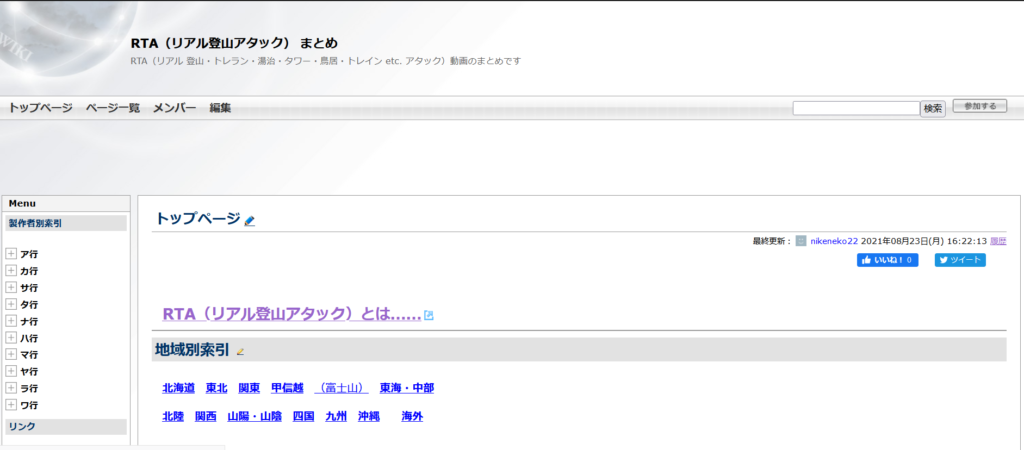
Task: Open the 甲信越 region link
Action: click(287, 389)
